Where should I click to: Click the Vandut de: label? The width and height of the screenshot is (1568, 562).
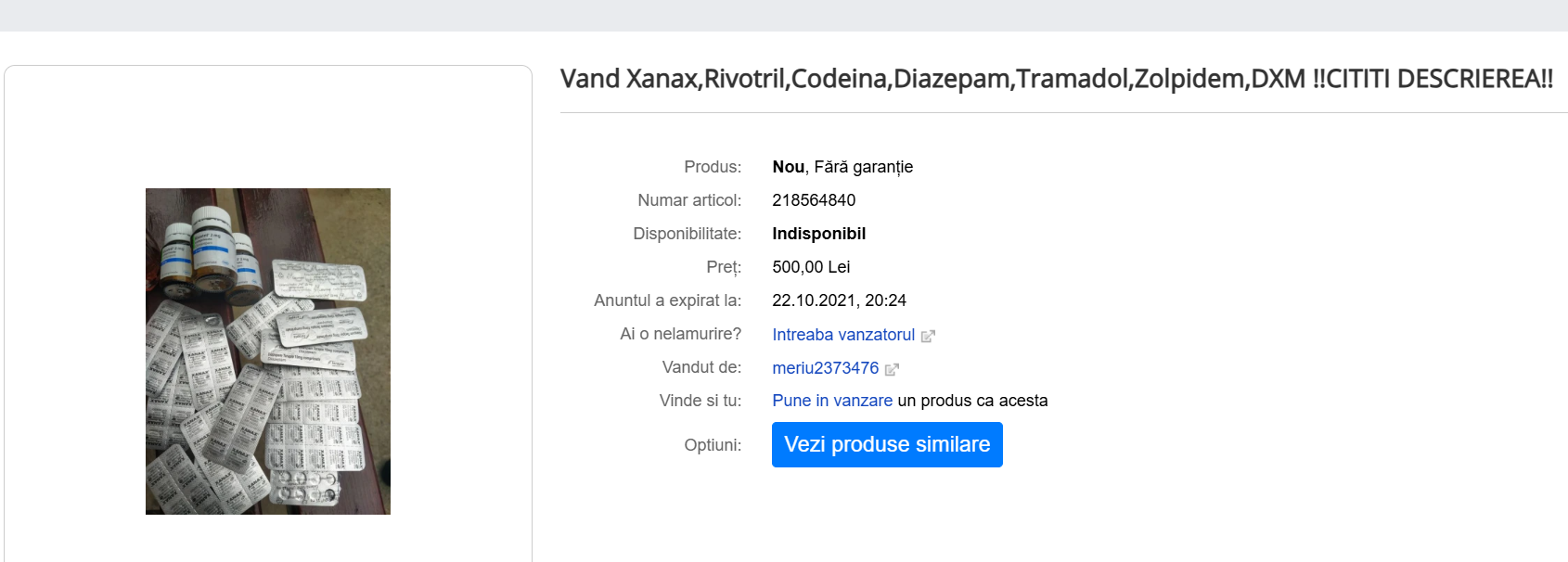point(701,367)
